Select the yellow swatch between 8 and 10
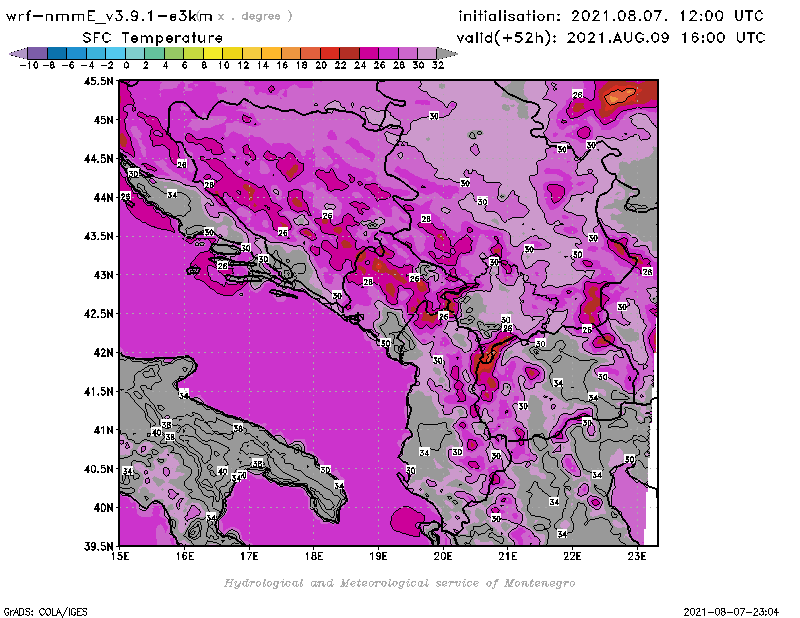The image size is (800, 618). pos(212,52)
